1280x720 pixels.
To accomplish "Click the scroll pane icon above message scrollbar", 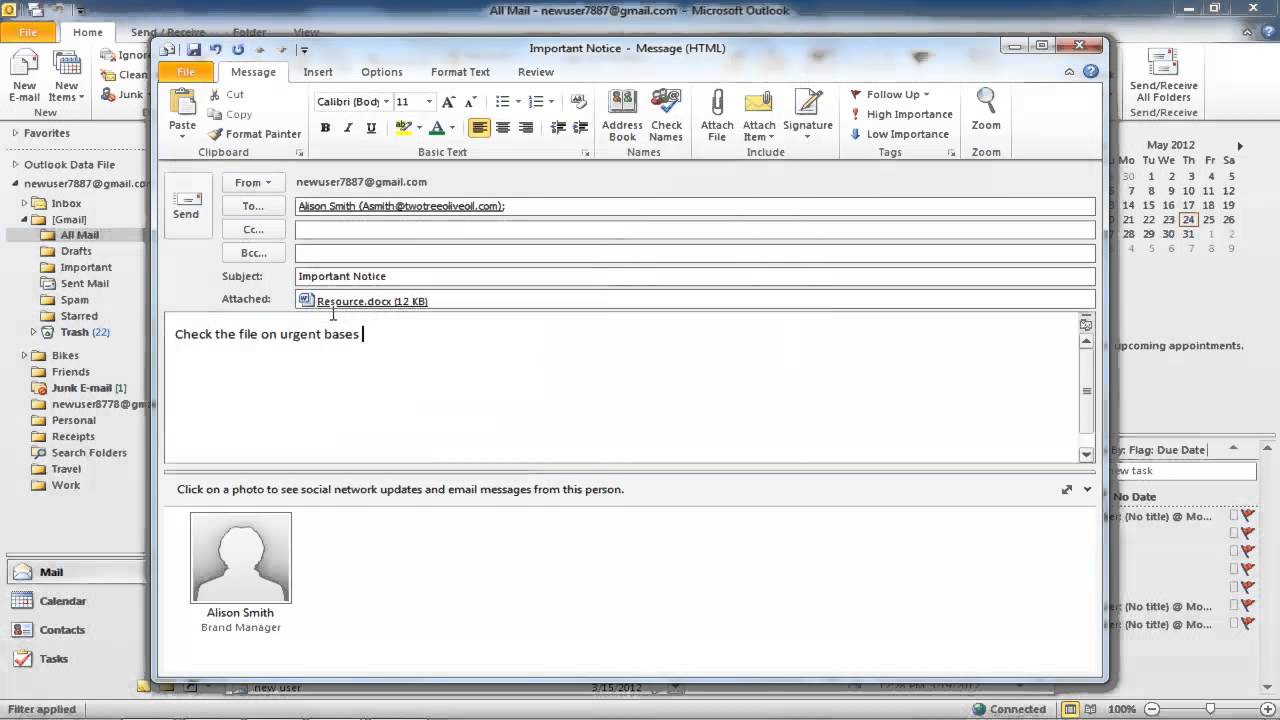I will [1086, 324].
